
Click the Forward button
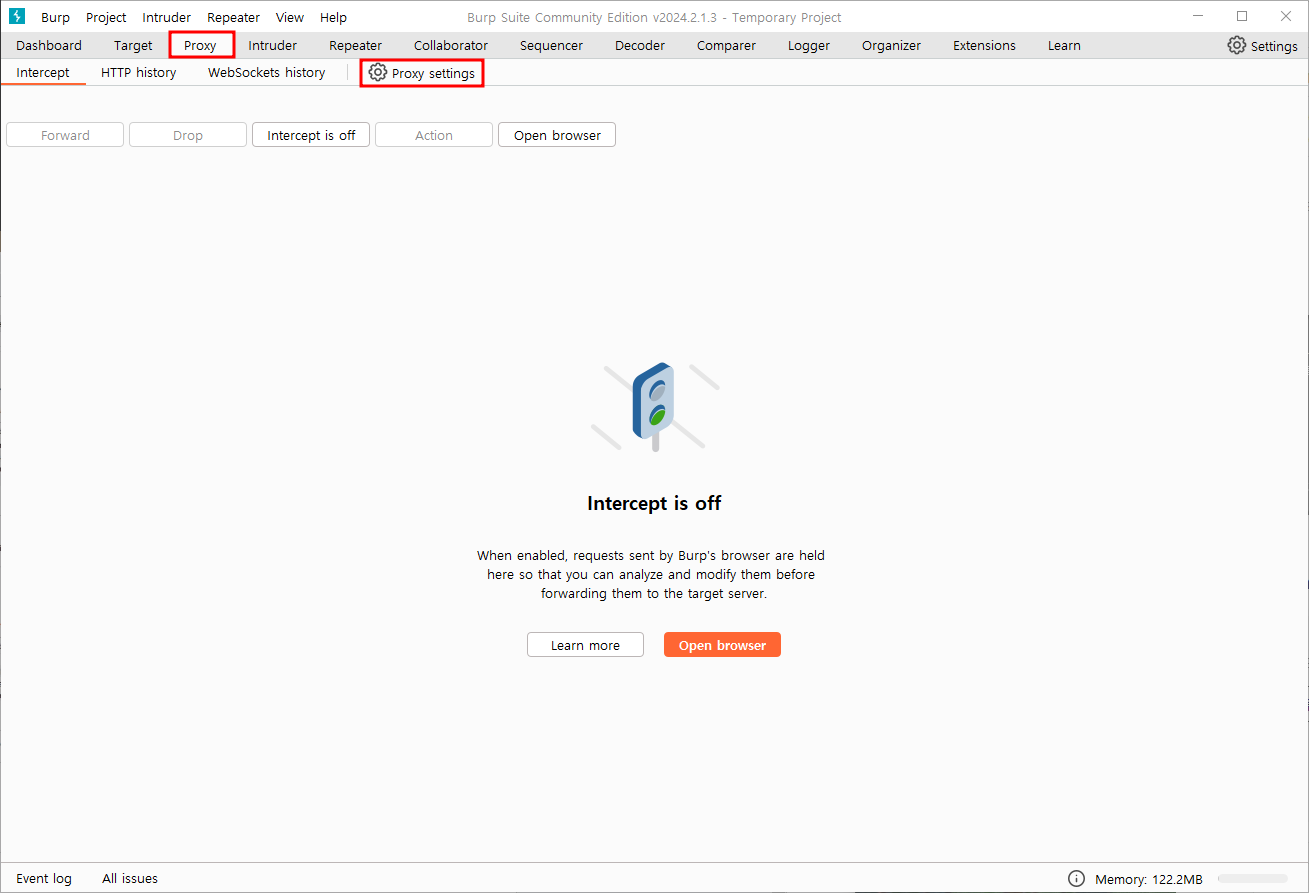[65, 135]
